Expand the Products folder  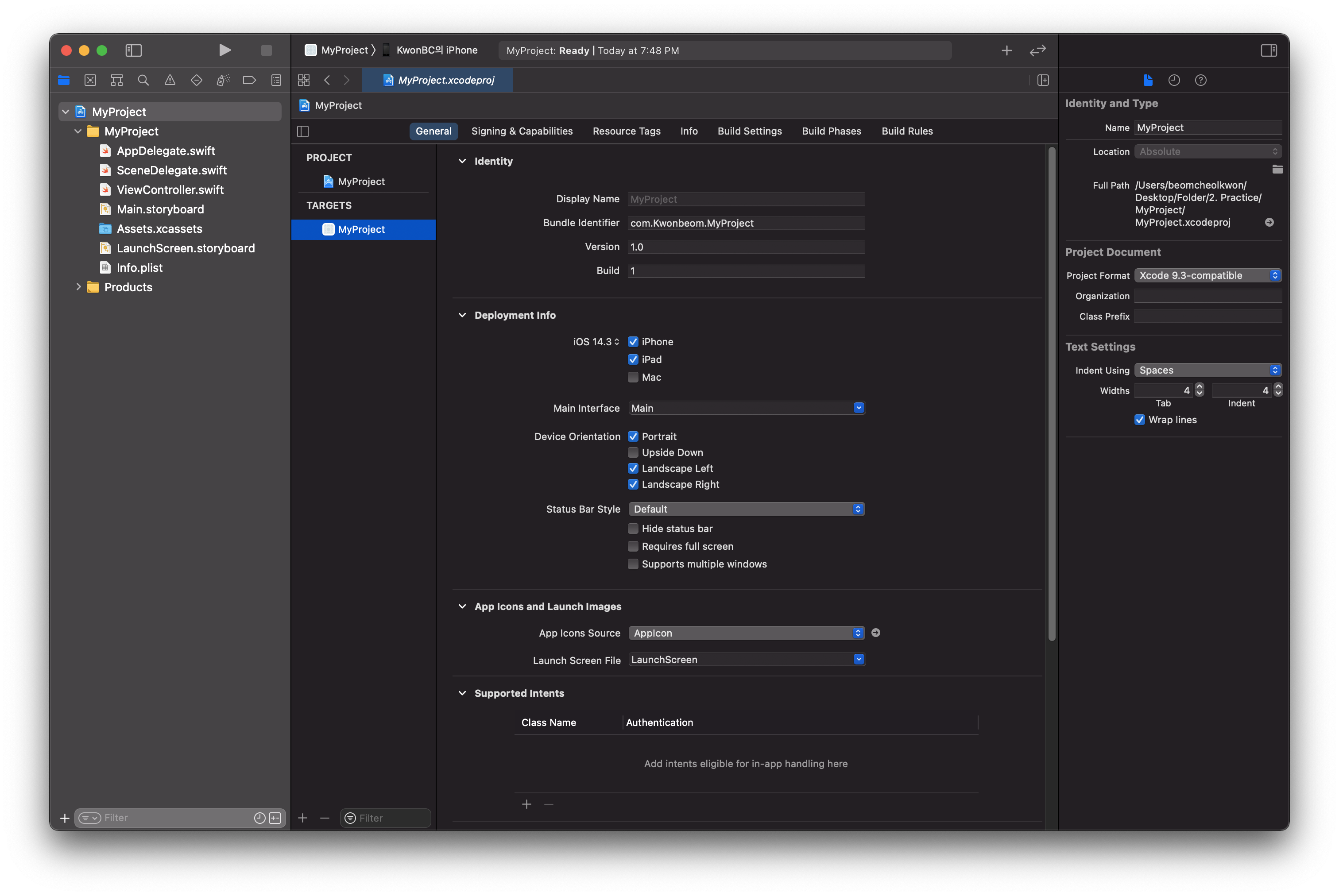click(78, 287)
